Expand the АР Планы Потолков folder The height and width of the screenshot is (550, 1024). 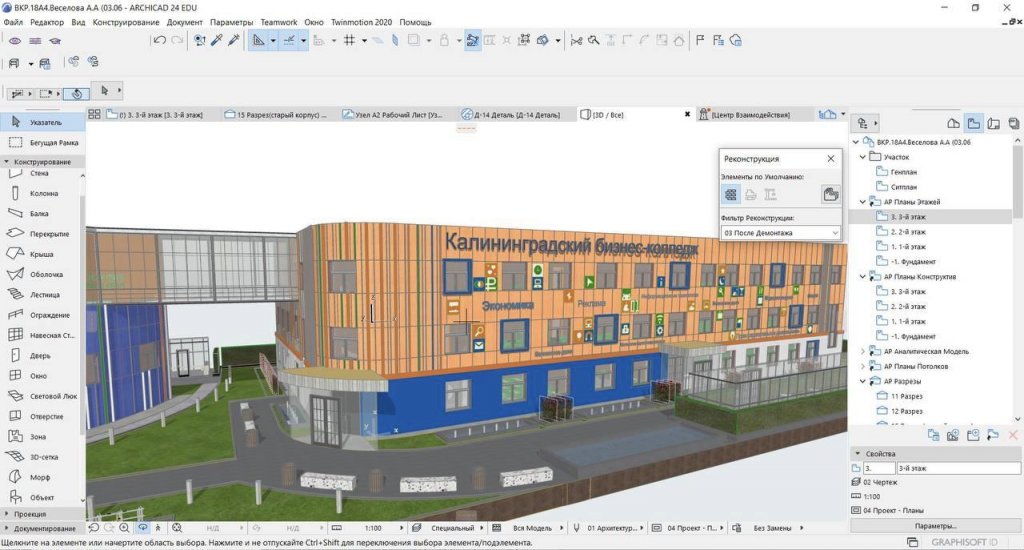[x=863, y=366]
